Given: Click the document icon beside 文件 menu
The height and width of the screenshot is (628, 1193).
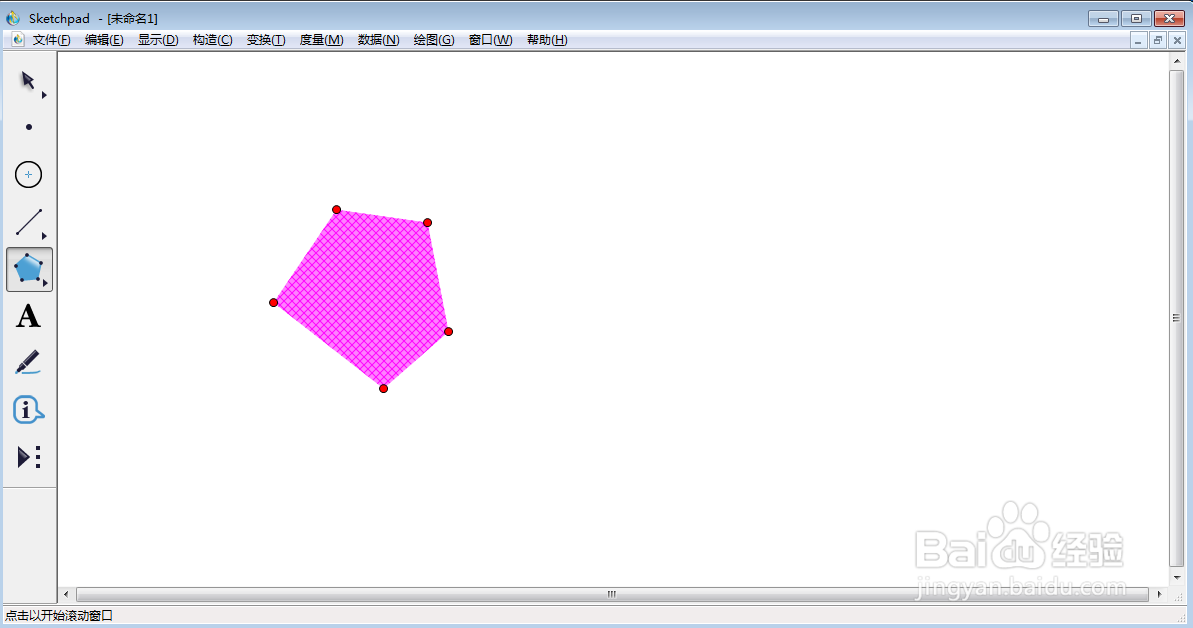Looking at the screenshot, I should point(17,40).
